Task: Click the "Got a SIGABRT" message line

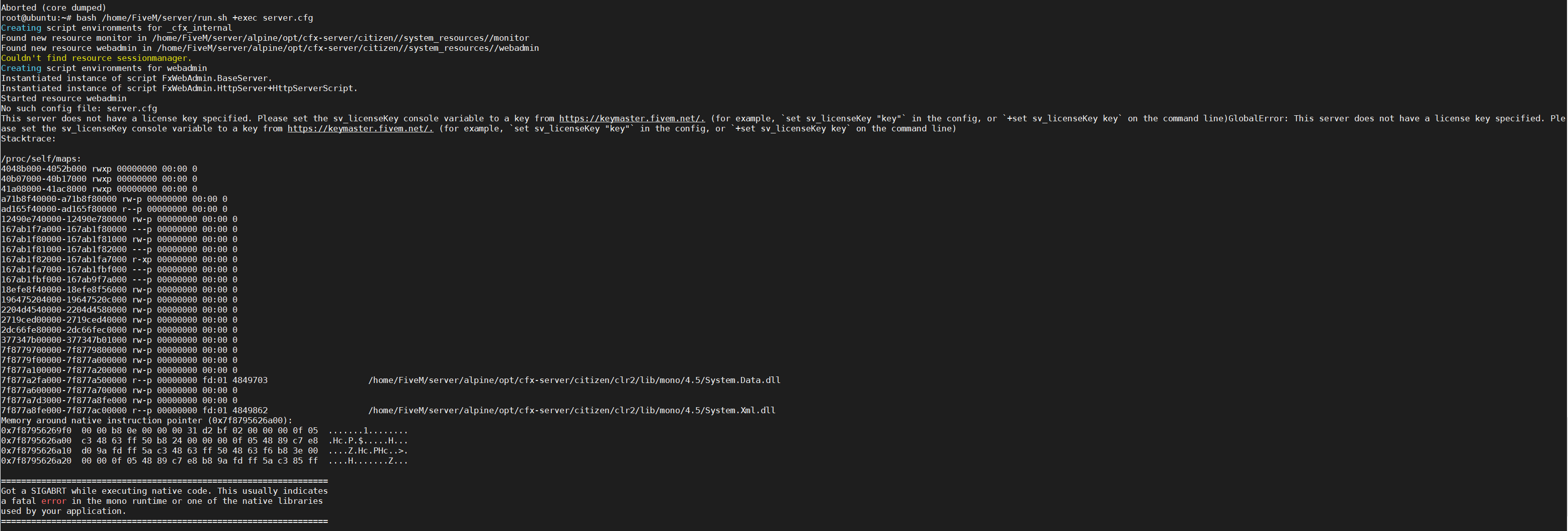Action: pyautogui.click(x=164, y=491)
